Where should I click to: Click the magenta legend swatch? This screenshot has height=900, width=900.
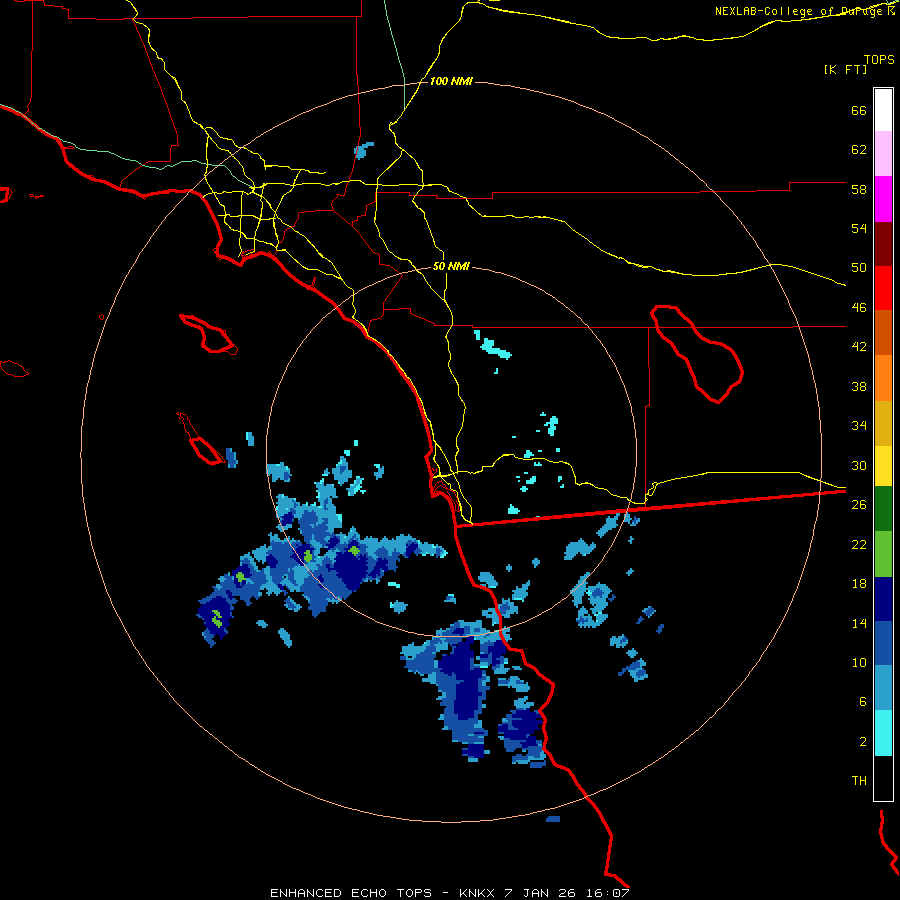click(883, 199)
